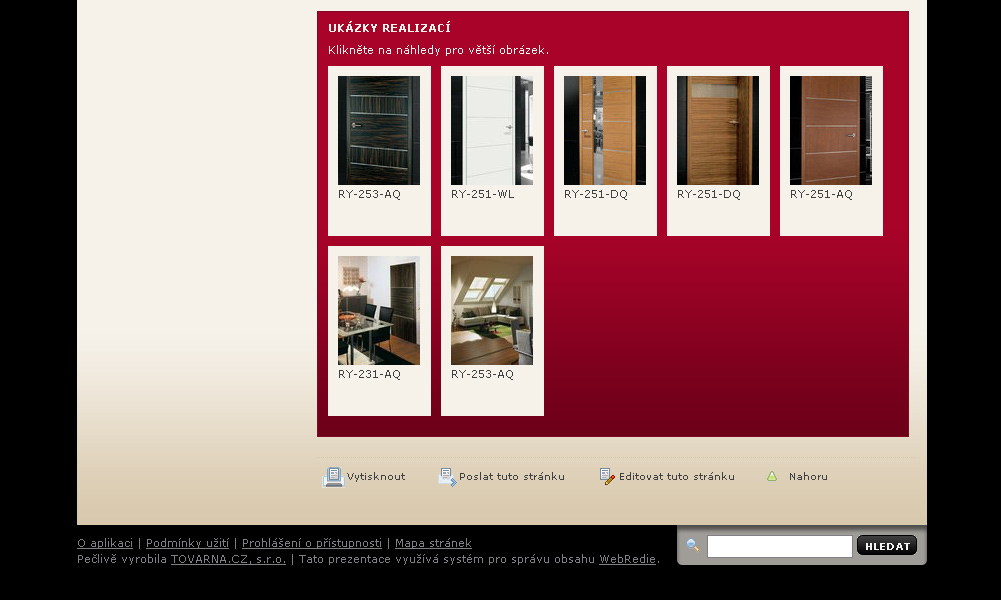This screenshot has width=1001, height=600.
Task: Open the white door RY-251-WL thumbnail
Action: click(492, 130)
